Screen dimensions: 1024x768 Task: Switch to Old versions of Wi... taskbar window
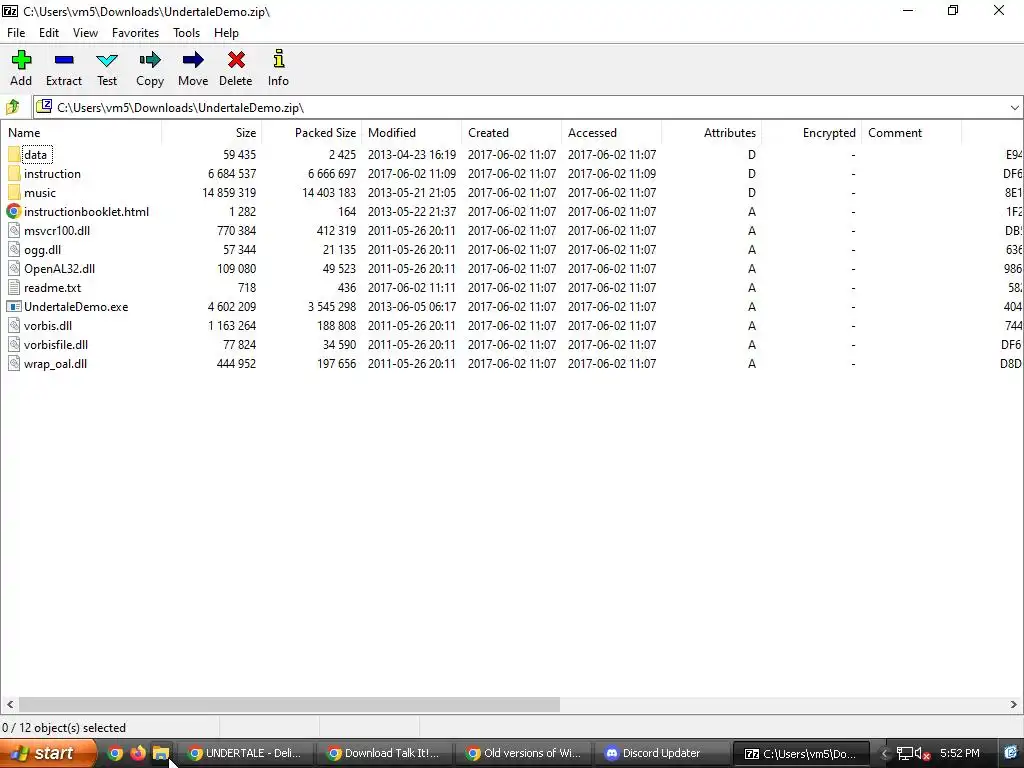(x=524, y=753)
